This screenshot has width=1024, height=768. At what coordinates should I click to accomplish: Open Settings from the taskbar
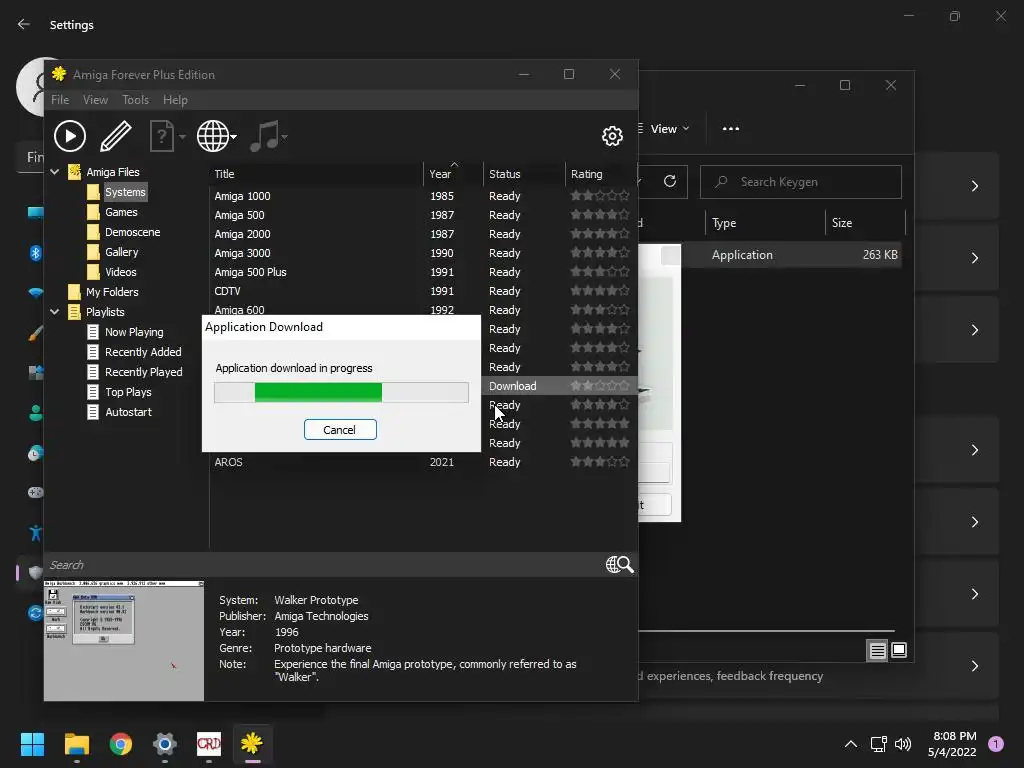[165, 744]
